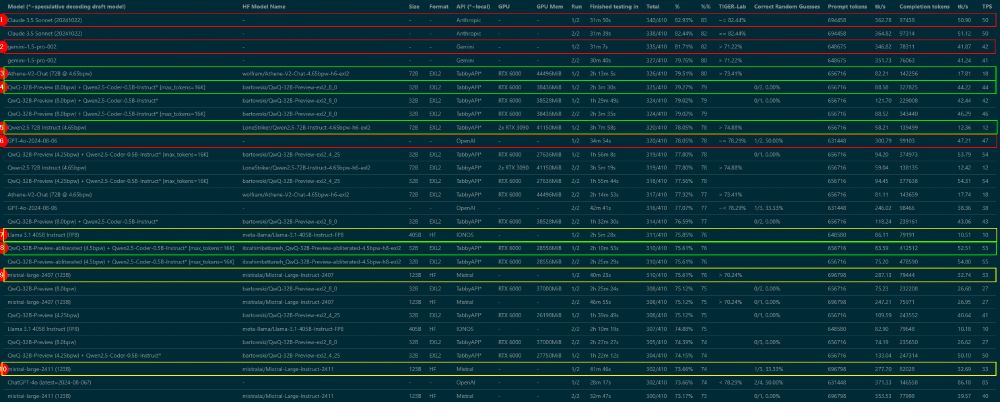Click the '325/410' total score
The image size is (1000, 402).
pyautogui.click(x=655, y=87)
